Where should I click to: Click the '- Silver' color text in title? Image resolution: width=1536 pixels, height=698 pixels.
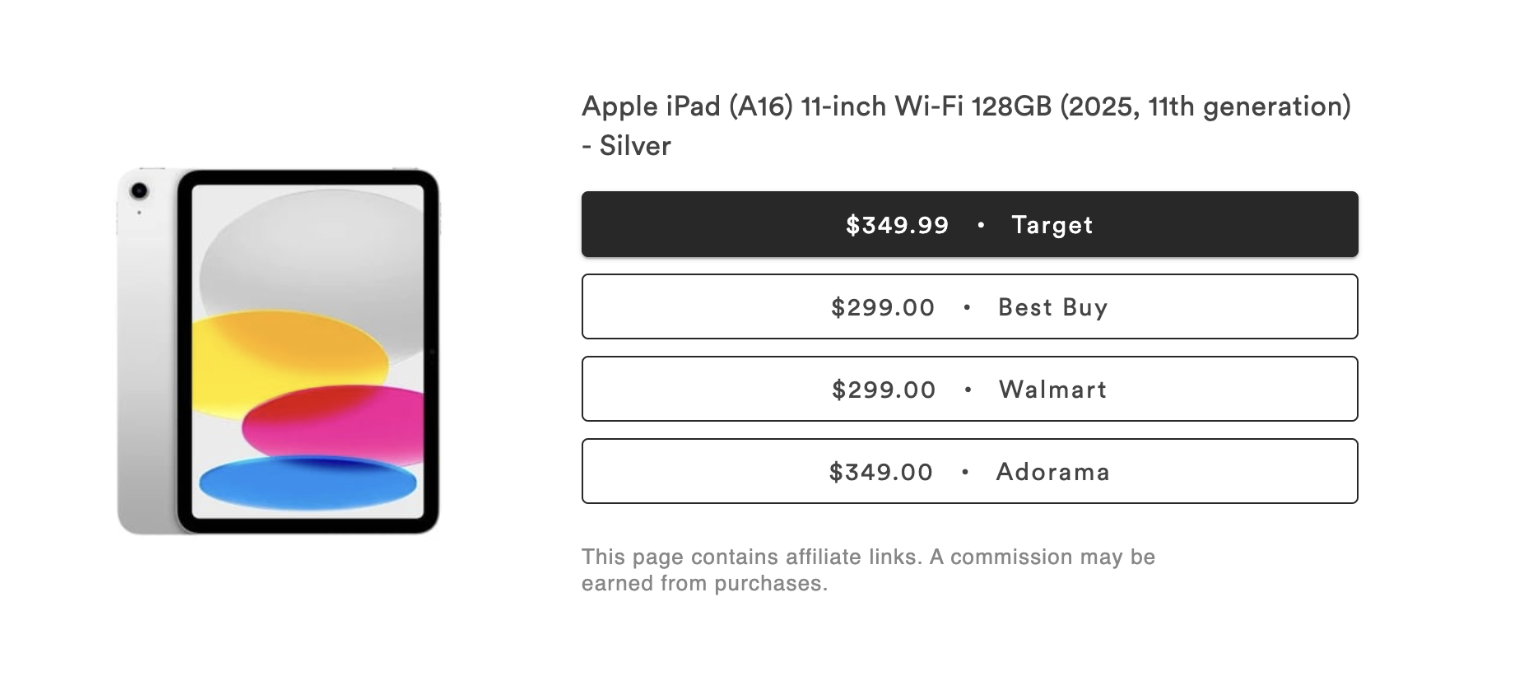[x=626, y=145]
